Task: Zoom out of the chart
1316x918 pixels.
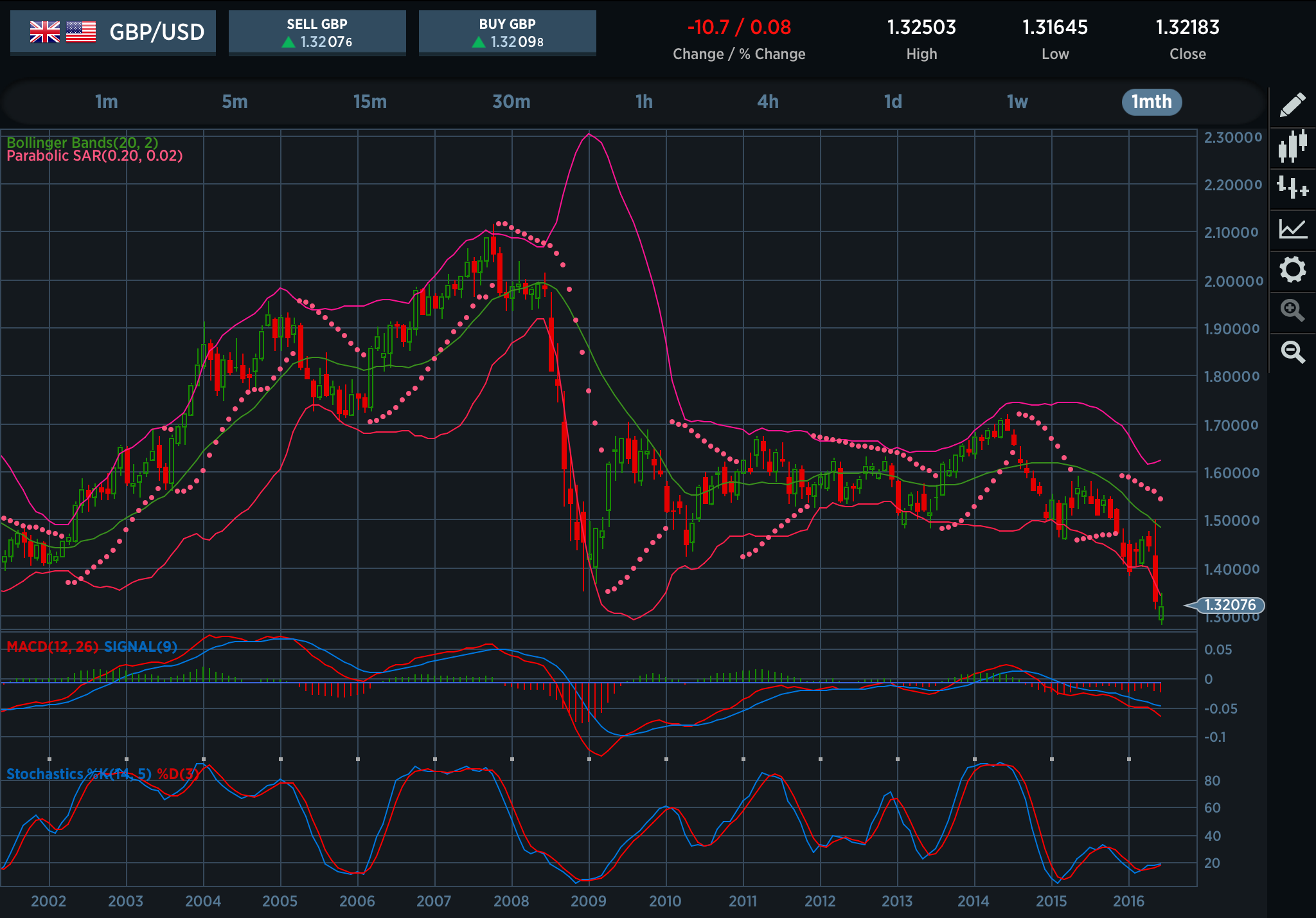Action: coord(1292,352)
